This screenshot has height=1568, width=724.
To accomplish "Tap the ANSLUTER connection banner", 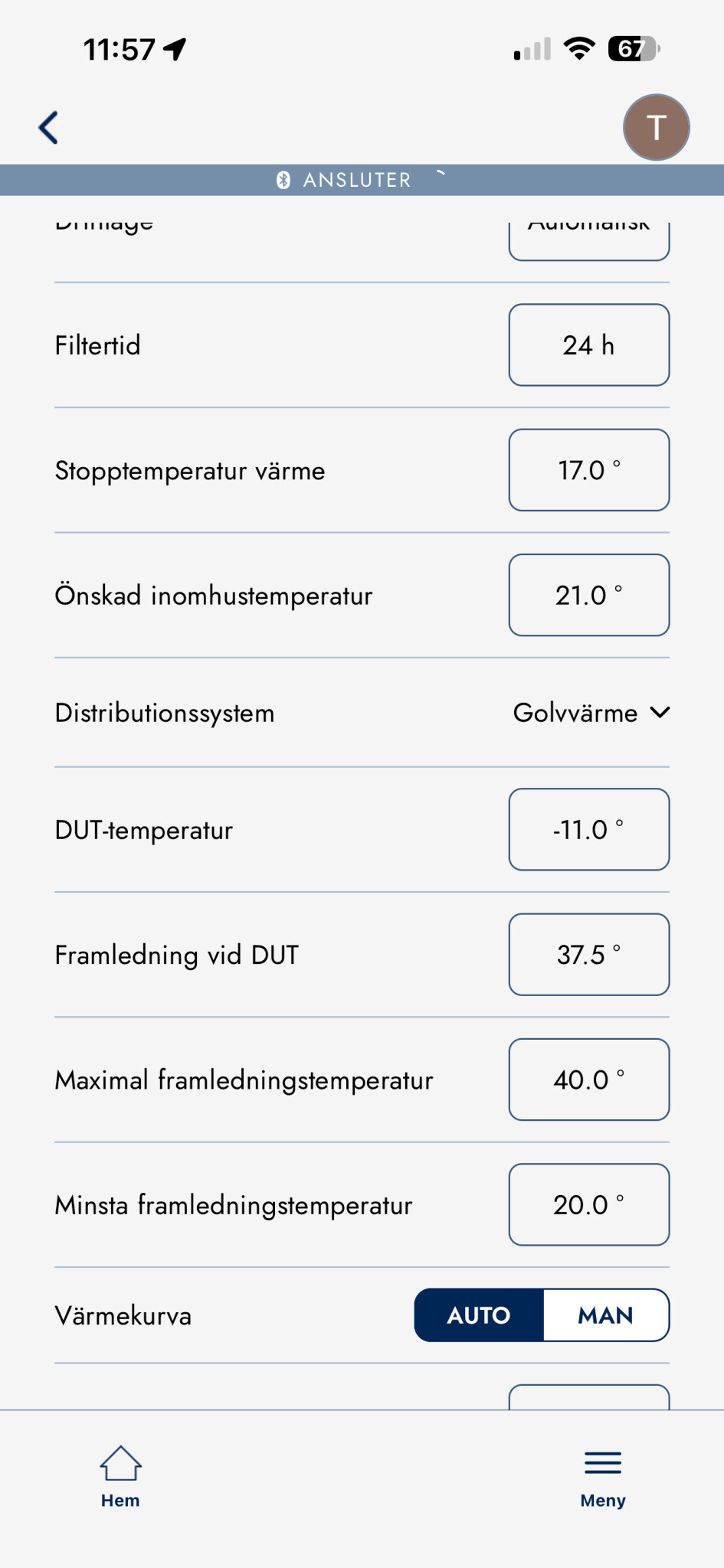I will (358, 180).
